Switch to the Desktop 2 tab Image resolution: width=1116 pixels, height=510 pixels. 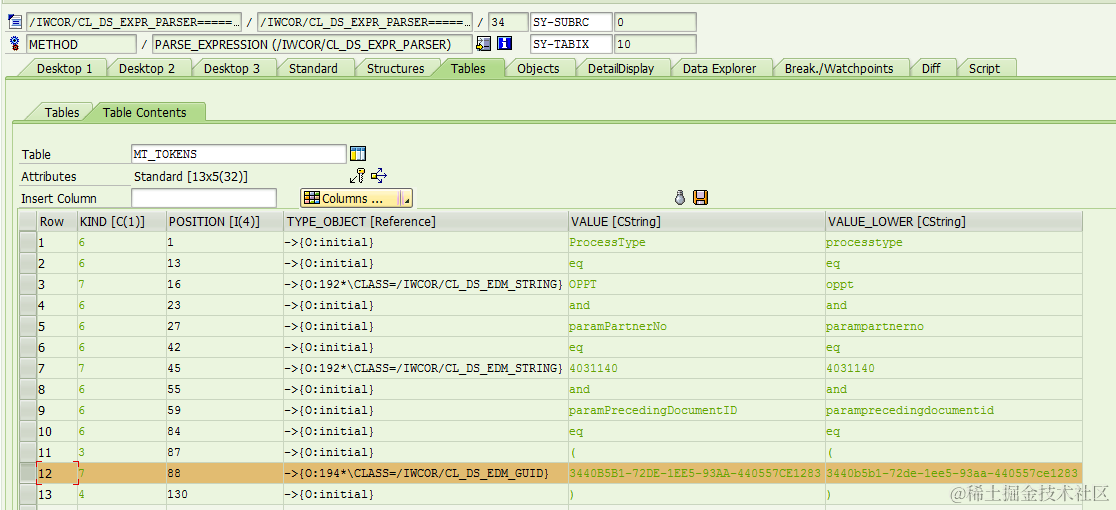[147, 68]
